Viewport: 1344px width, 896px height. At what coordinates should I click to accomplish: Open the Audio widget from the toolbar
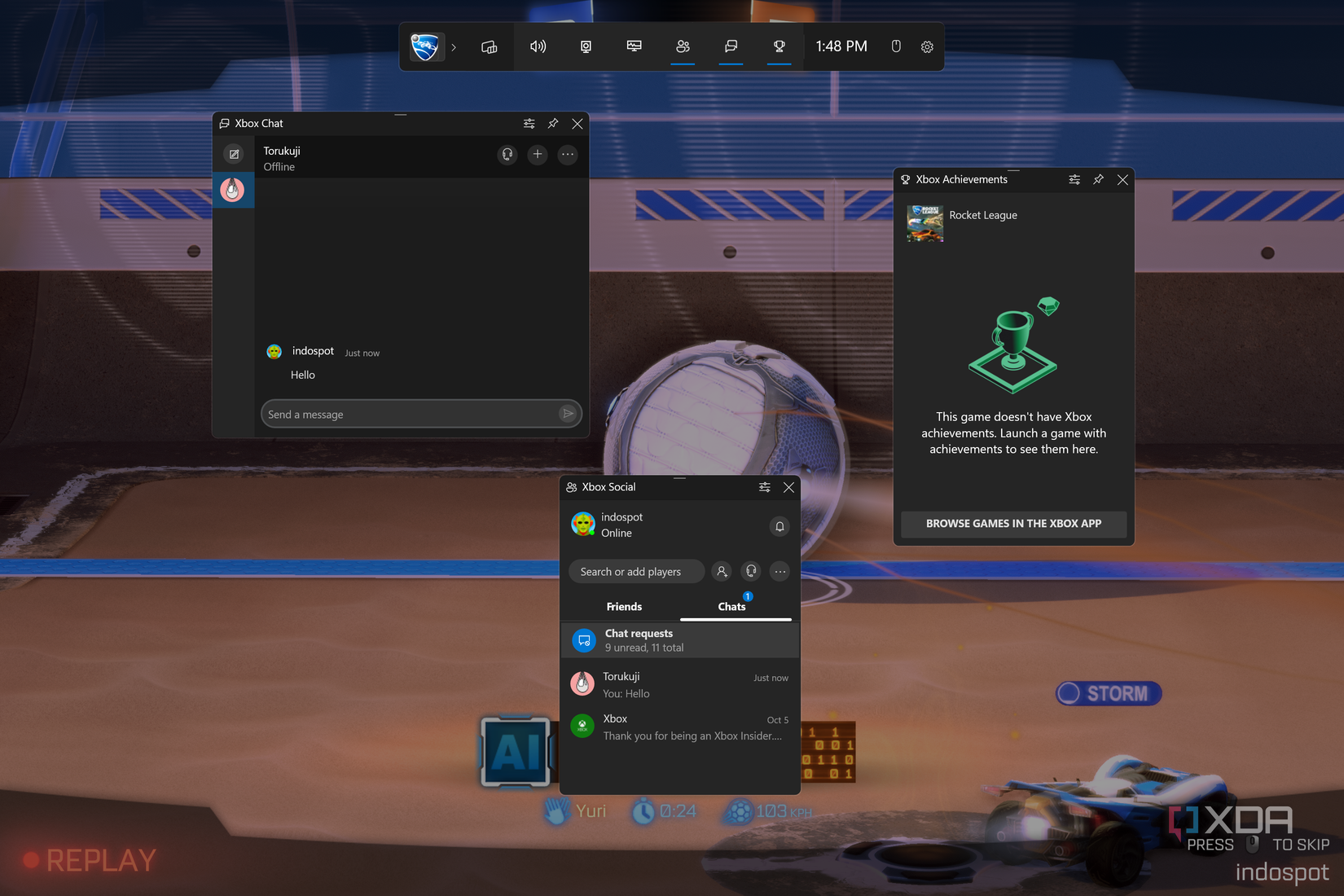click(538, 46)
